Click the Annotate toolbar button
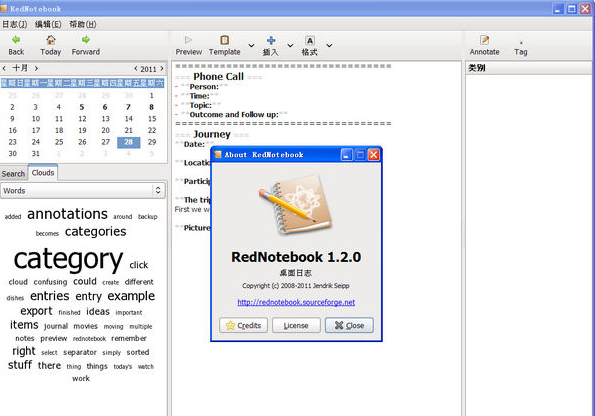Viewport: 595px width, 416px height. pyautogui.click(x=484, y=46)
